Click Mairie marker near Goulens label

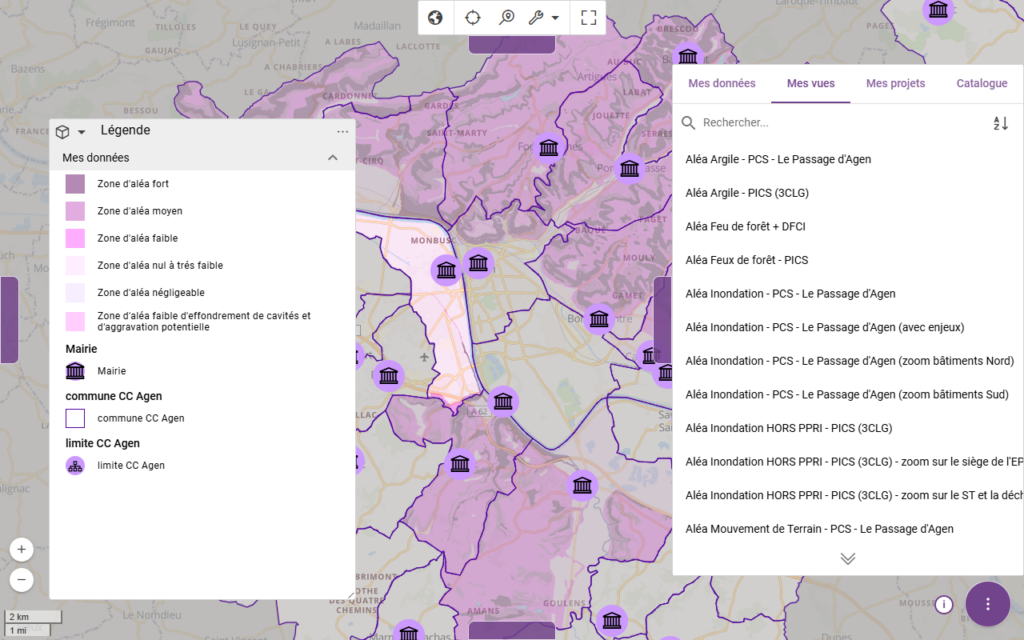coord(612,620)
